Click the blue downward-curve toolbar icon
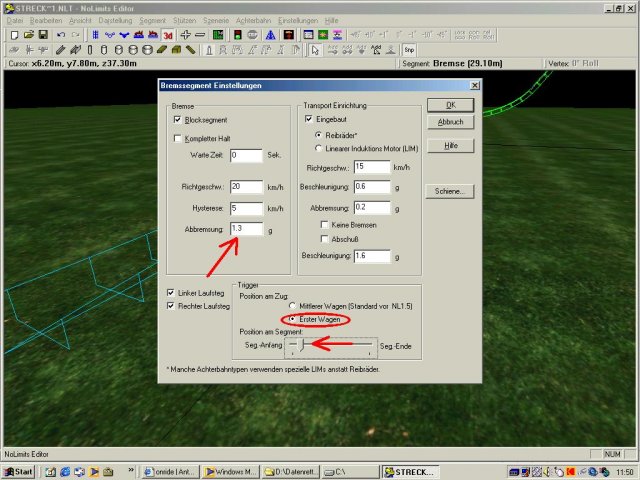 [124, 35]
